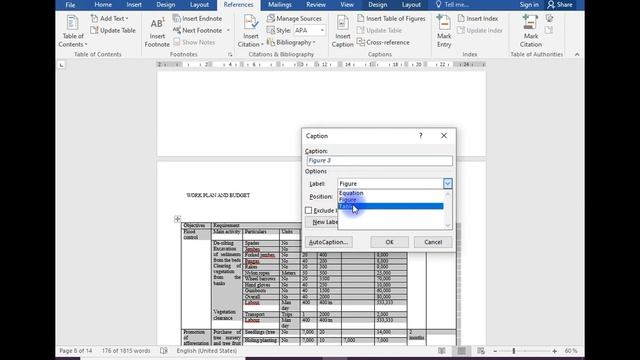
Task: Click the WORK PLAN AND BUDGET heading
Action: coord(218,195)
